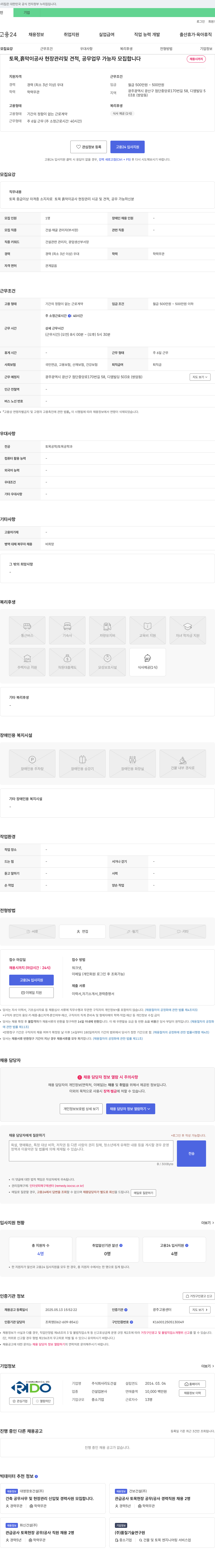Image resolution: width=215 pixels, height=1568 pixels.
Task: Select the 장애인용 주차장 facility icon
Action: point(32,763)
